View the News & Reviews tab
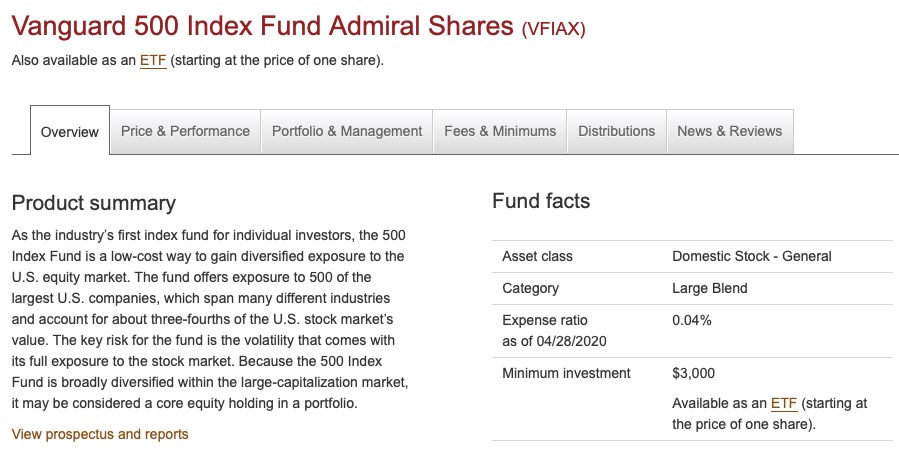Viewport: 899px width, 450px height. pyautogui.click(x=729, y=131)
